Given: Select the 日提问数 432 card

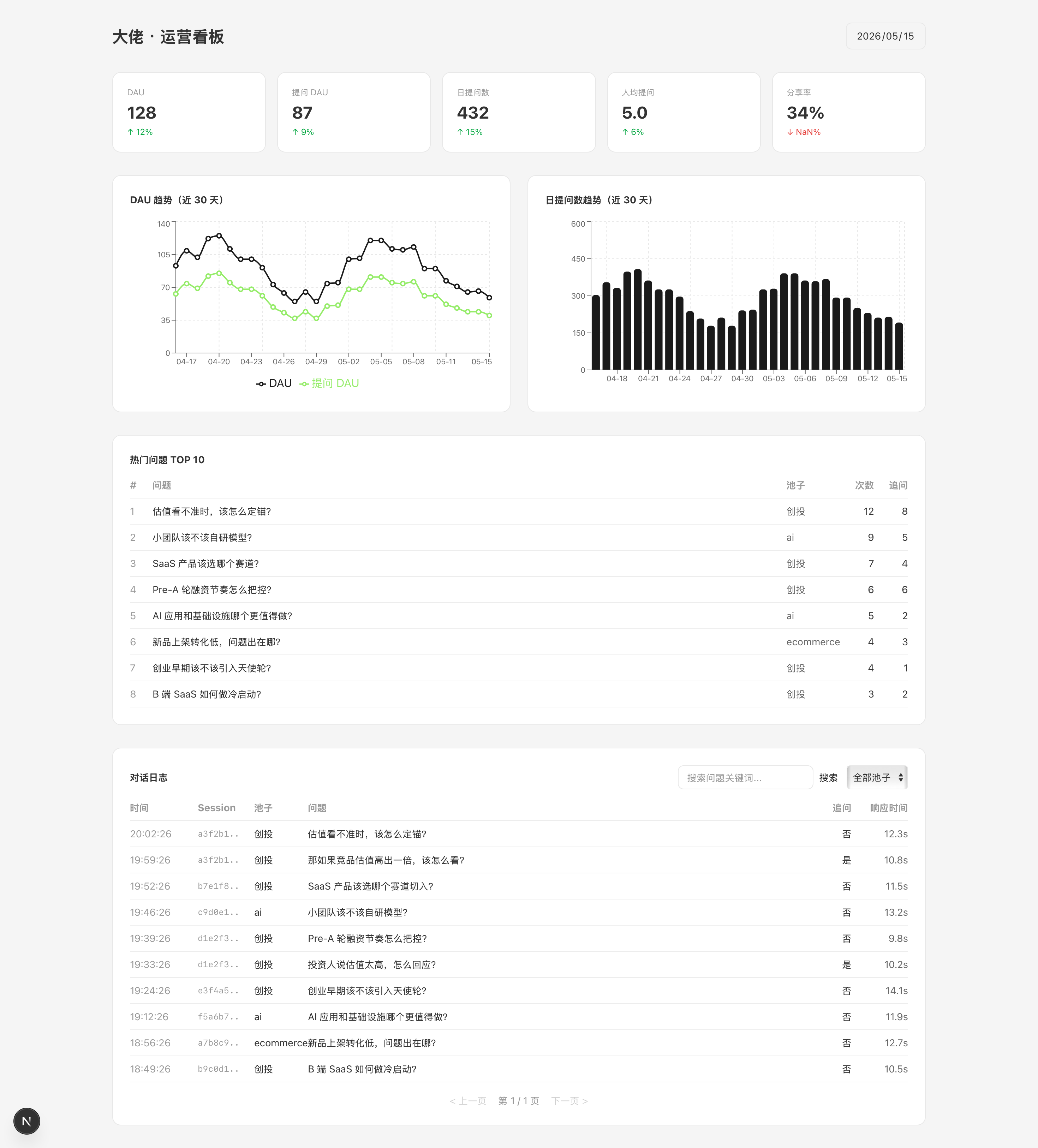Looking at the screenshot, I should 519,112.
